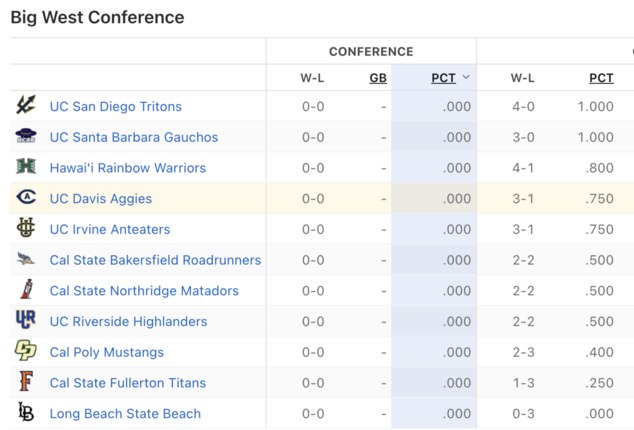Sort by conference GB column header
This screenshot has height=430, width=634.
[378, 78]
